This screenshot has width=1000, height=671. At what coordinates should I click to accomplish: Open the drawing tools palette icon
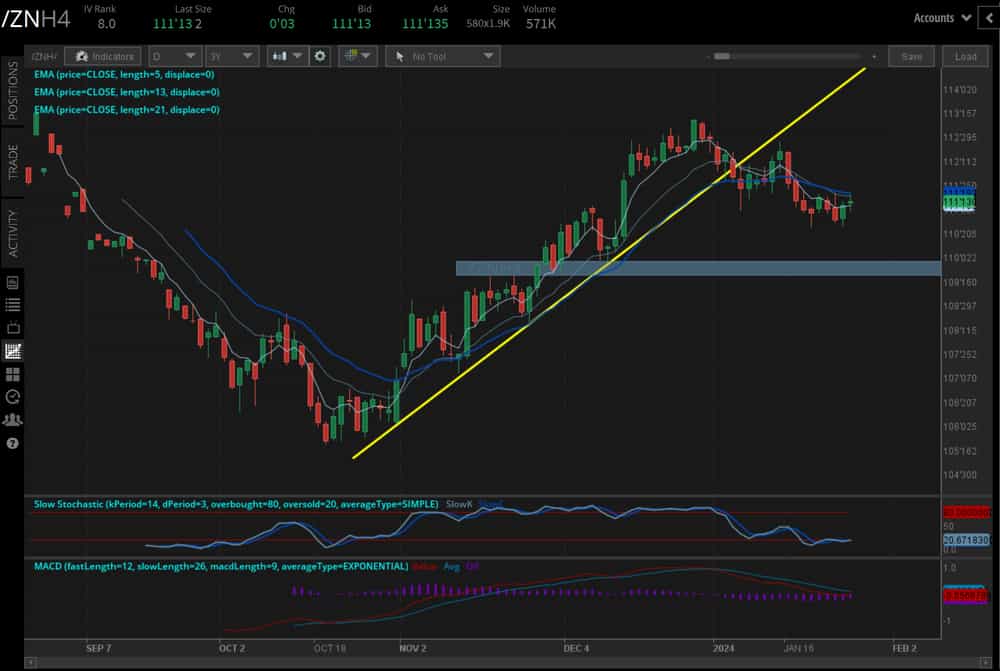point(353,56)
